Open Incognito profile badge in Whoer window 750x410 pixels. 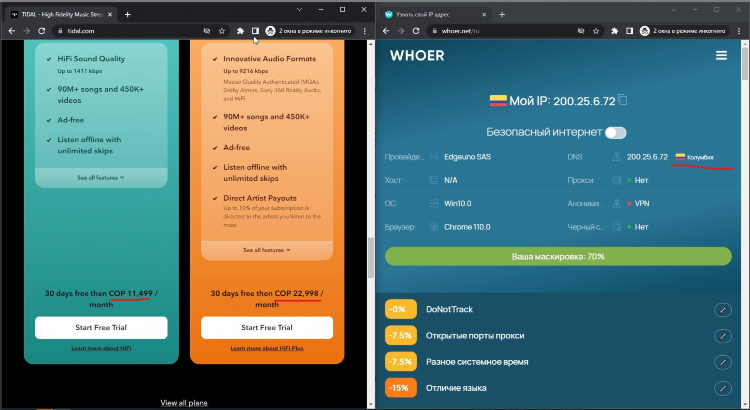point(684,31)
